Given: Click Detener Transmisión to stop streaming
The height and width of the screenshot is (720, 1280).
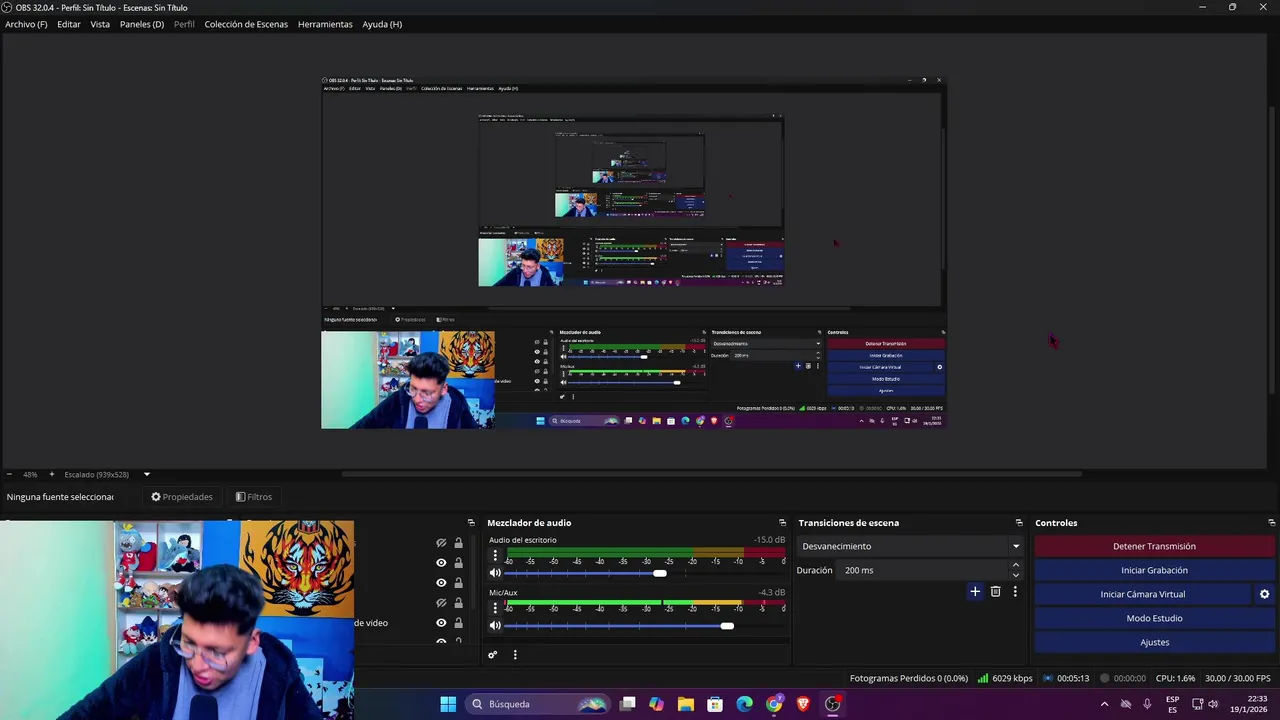Looking at the screenshot, I should [x=1154, y=546].
